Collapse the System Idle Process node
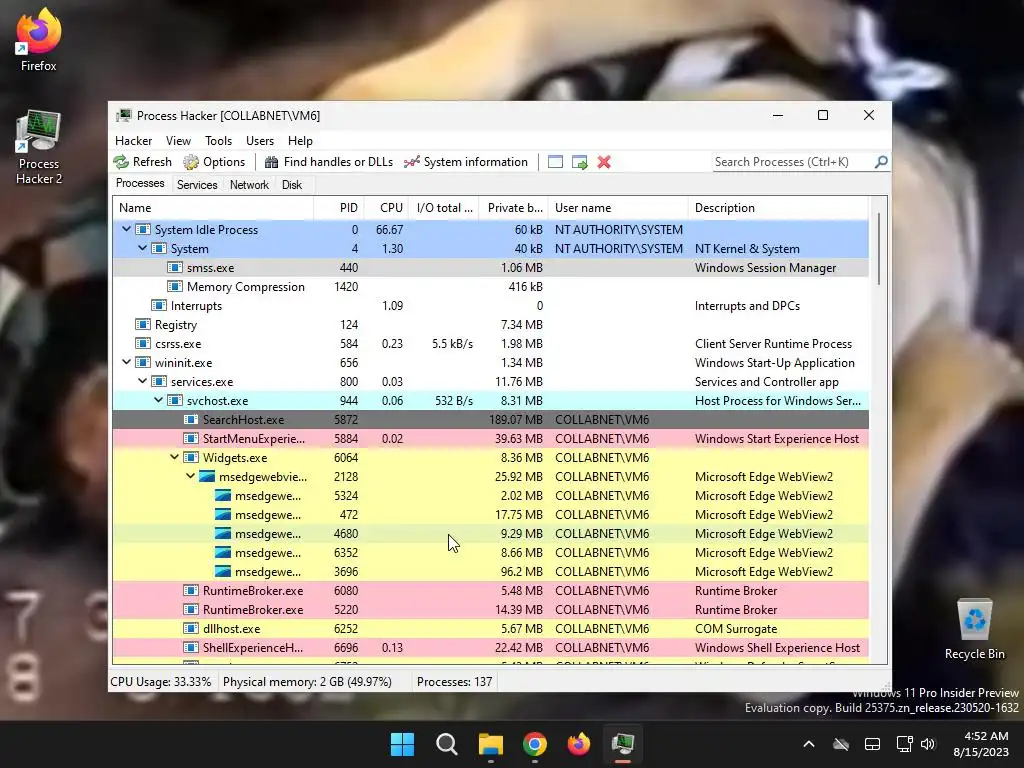The height and width of the screenshot is (768, 1024). point(126,229)
